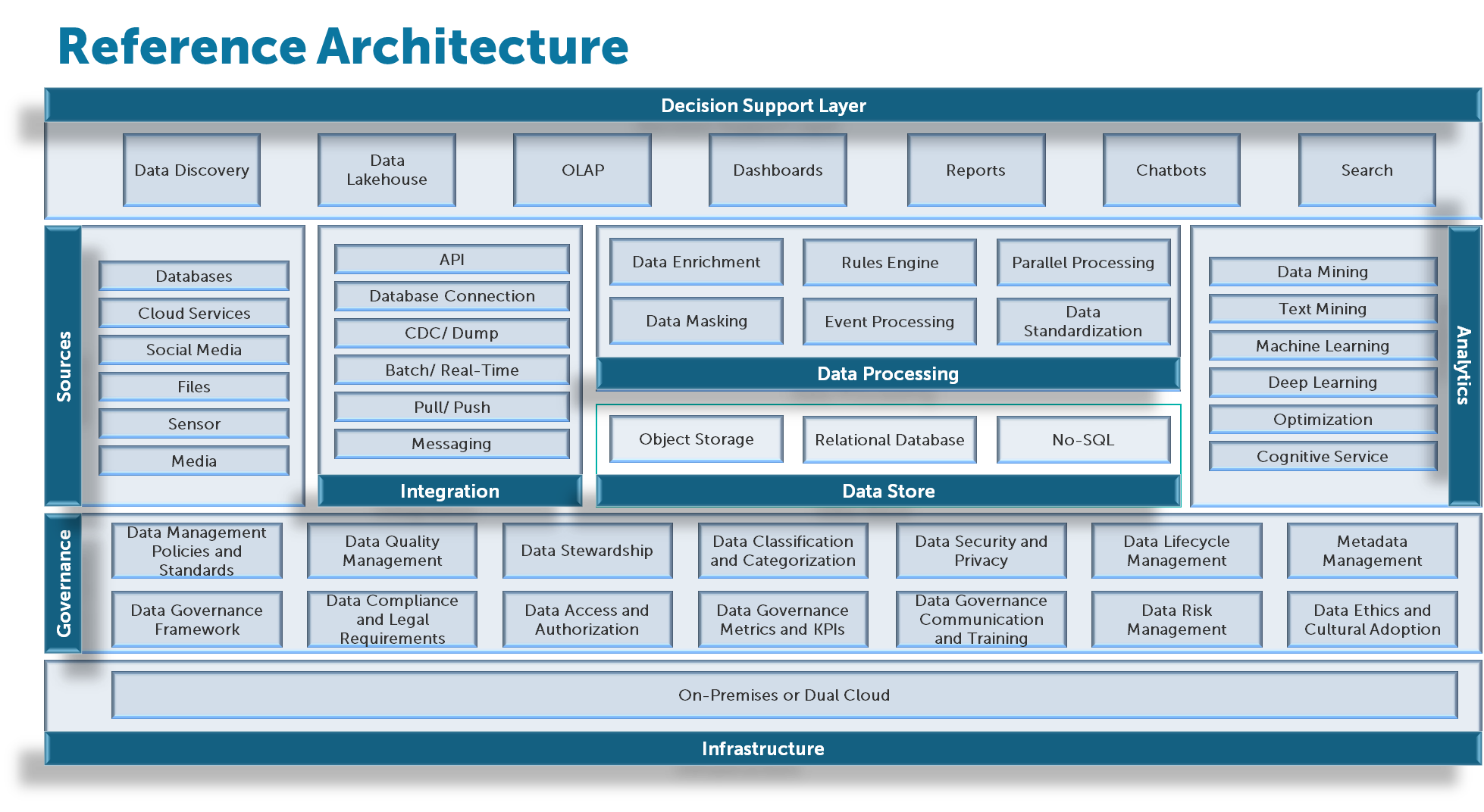Click the vertical Analytics label
The height and width of the screenshot is (812, 1484).
click(x=1464, y=366)
